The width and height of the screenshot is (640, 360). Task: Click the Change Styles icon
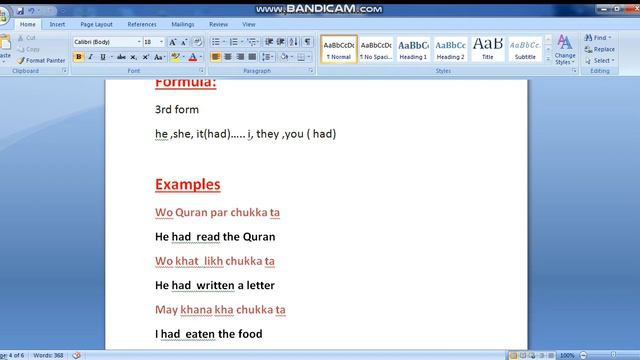565,49
